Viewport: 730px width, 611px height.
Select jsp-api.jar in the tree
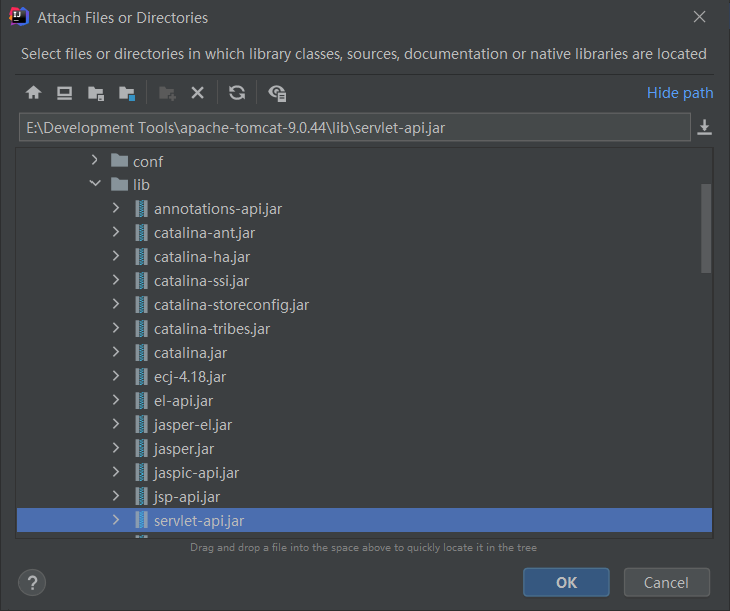click(x=187, y=497)
